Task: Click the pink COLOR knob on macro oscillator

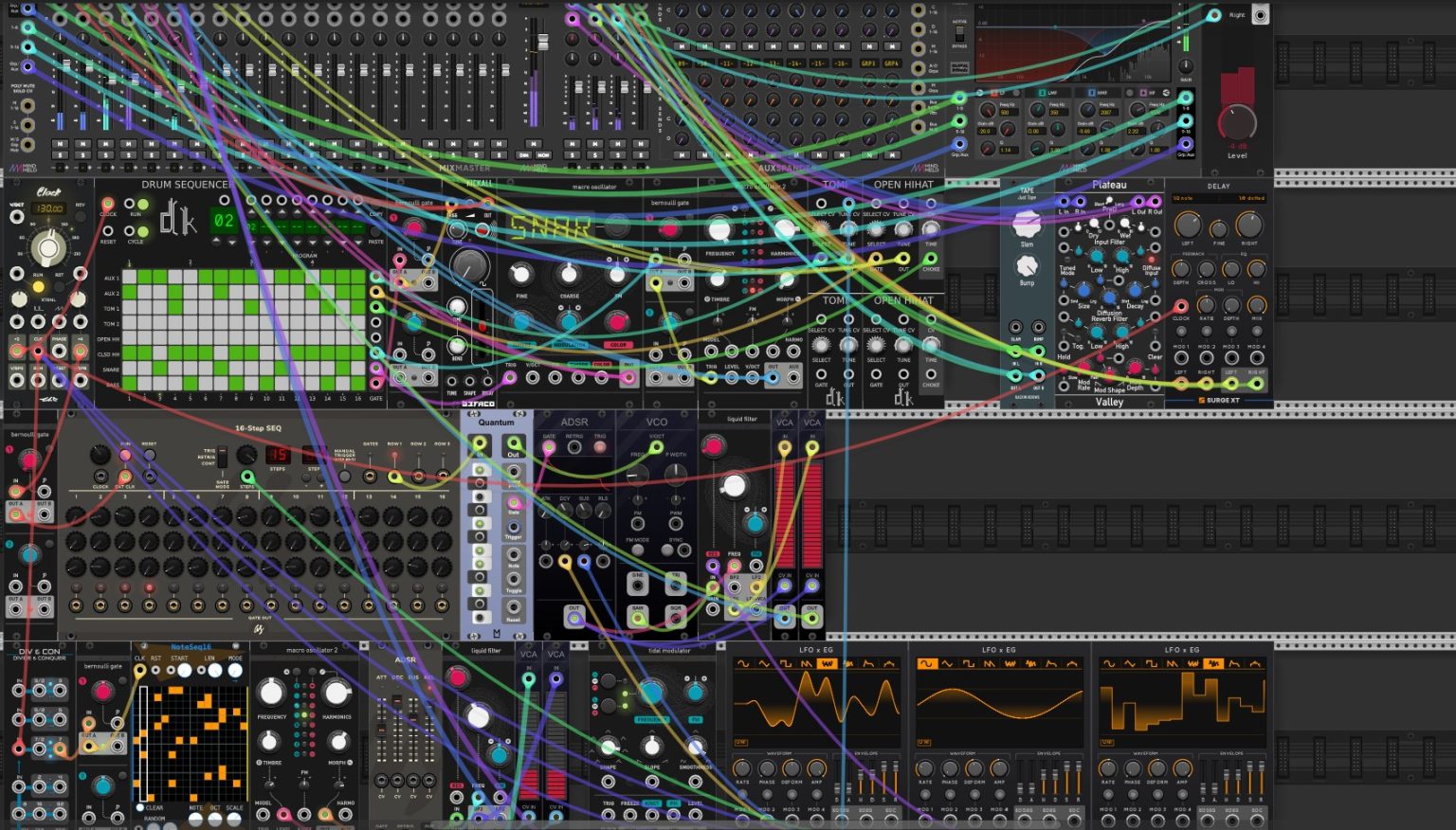Action: [617, 323]
